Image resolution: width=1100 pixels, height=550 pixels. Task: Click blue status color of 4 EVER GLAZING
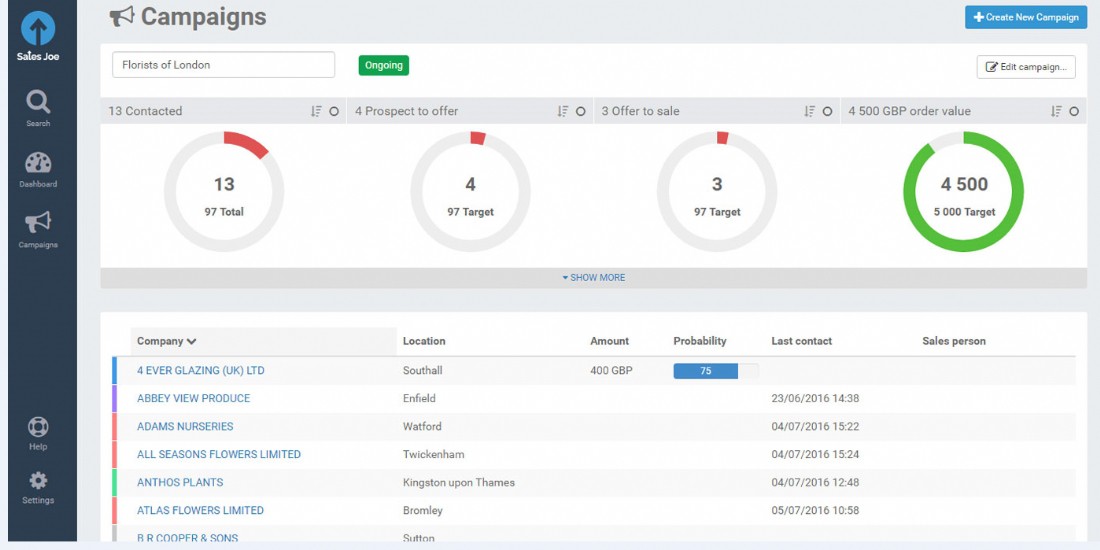click(x=114, y=370)
